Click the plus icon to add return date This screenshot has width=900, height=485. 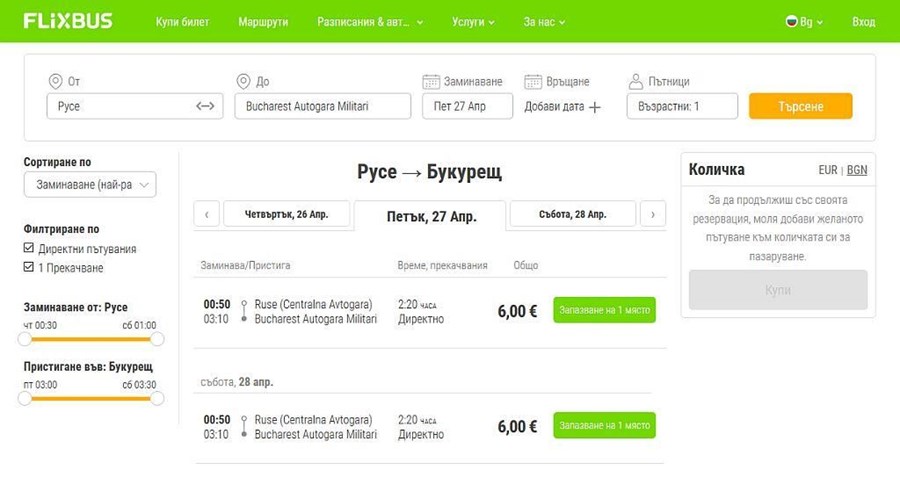pyautogui.click(x=595, y=107)
